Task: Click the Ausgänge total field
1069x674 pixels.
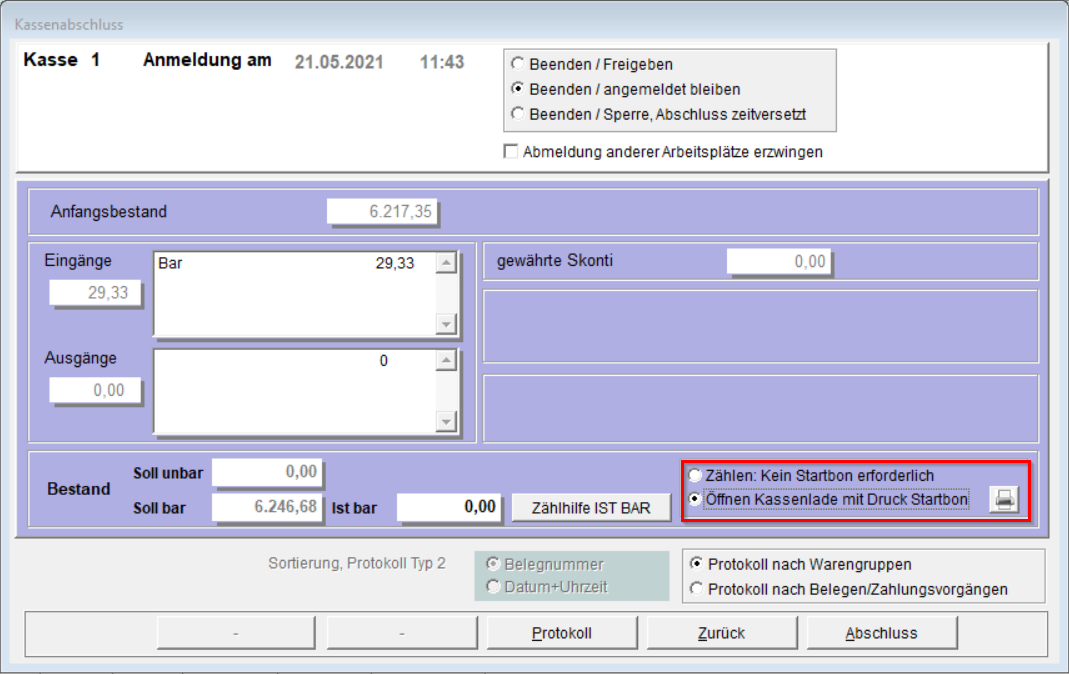Action: click(x=95, y=390)
